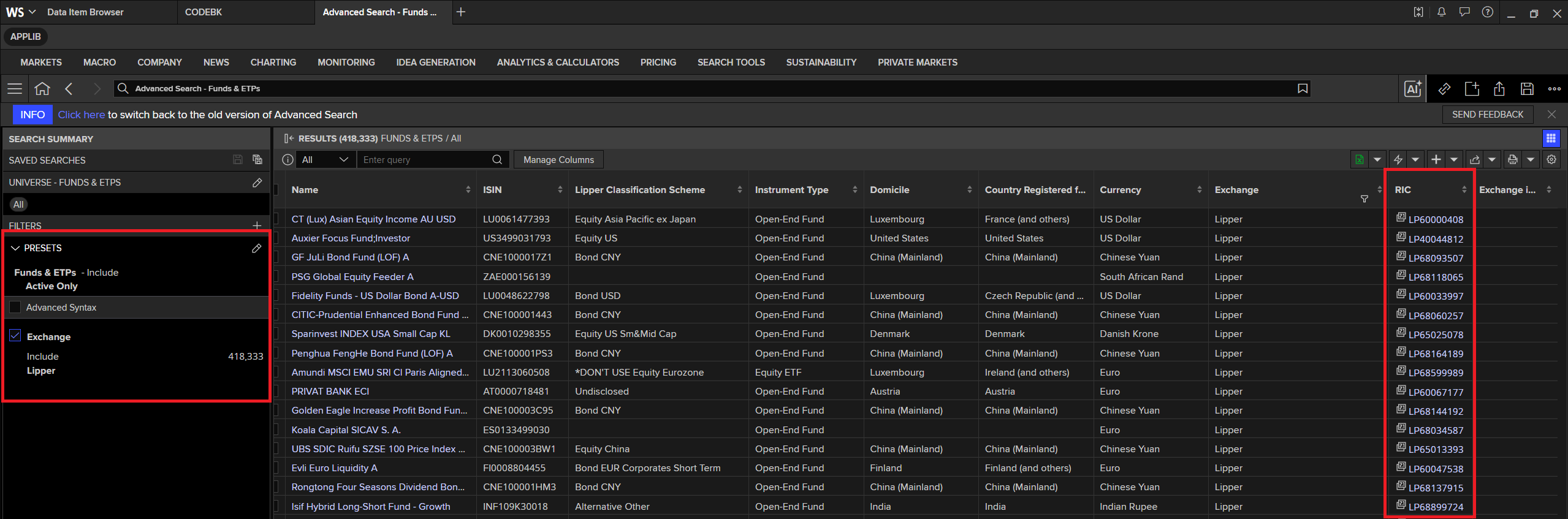The image size is (1568, 519).
Task: Tick the checkbox for PSG Global Equity Feeder A
Action: tap(277, 276)
